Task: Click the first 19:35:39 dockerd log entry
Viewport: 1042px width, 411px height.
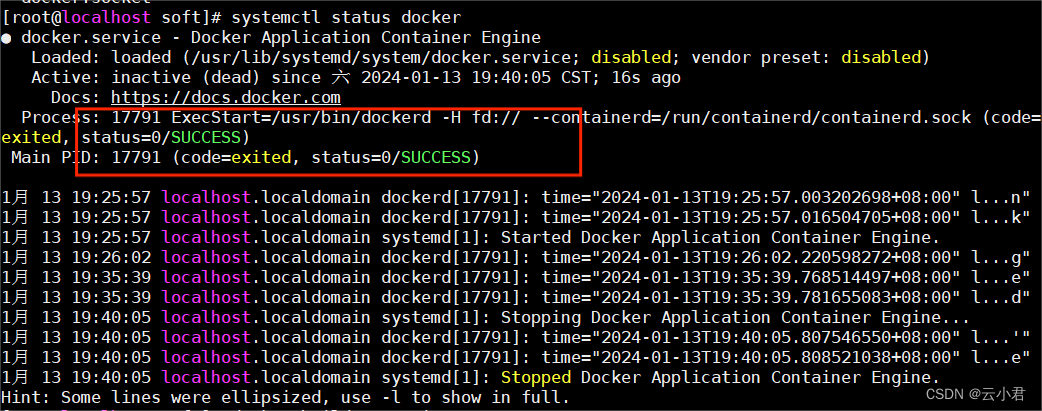Action: (x=516, y=277)
